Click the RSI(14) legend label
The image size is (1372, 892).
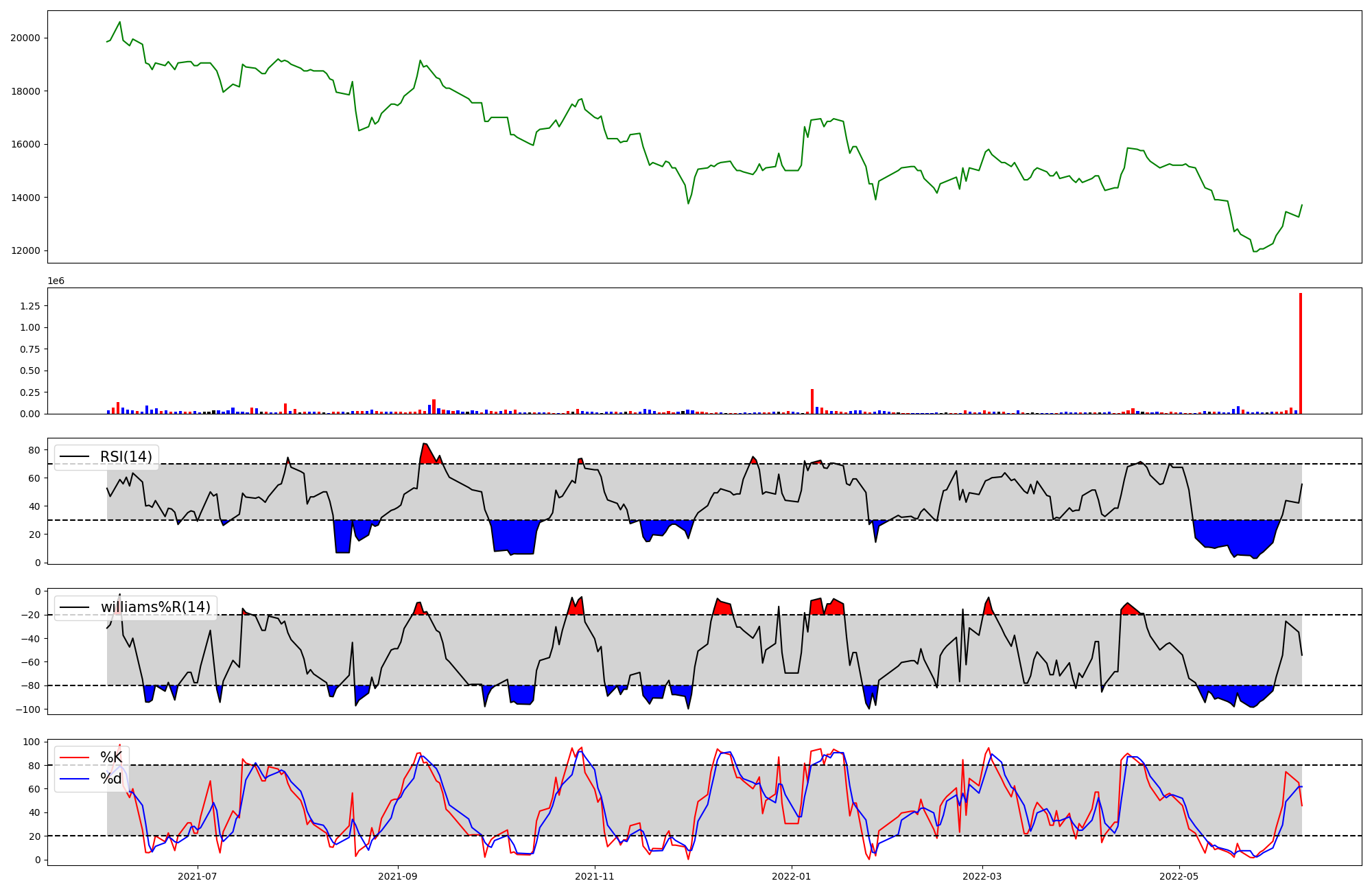(126, 457)
